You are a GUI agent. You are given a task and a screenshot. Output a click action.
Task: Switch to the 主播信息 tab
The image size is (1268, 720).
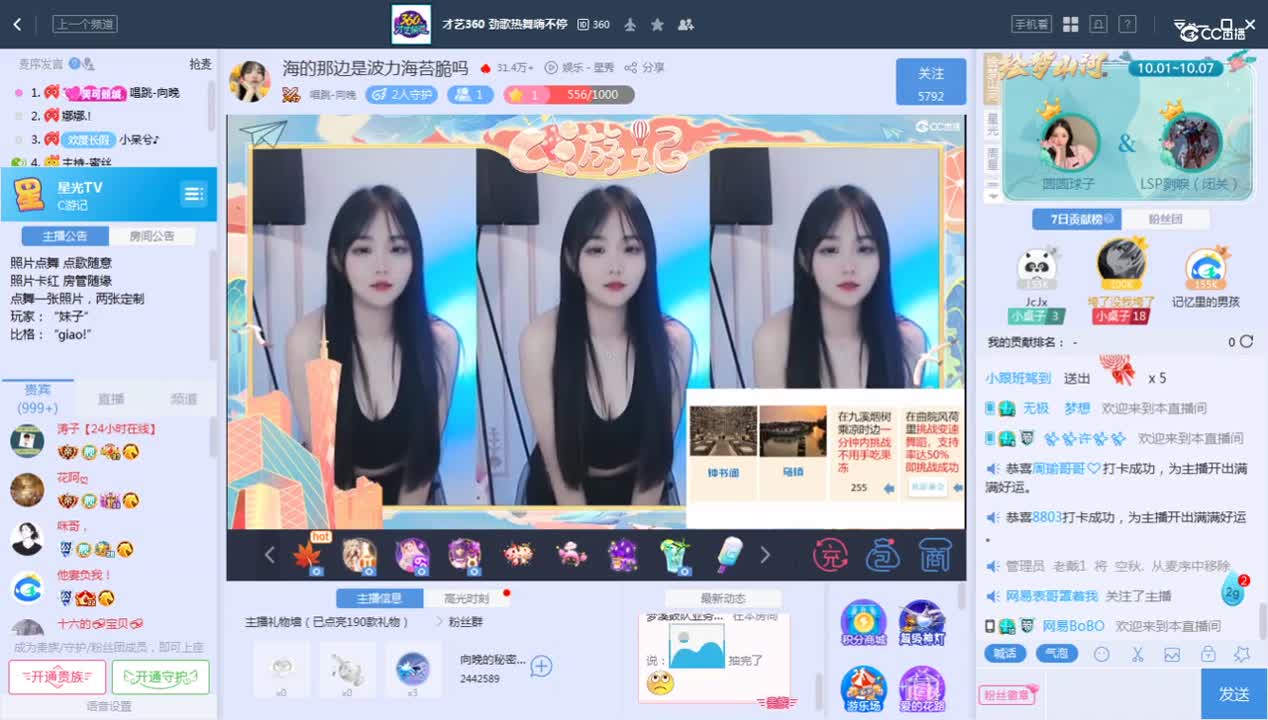point(378,598)
